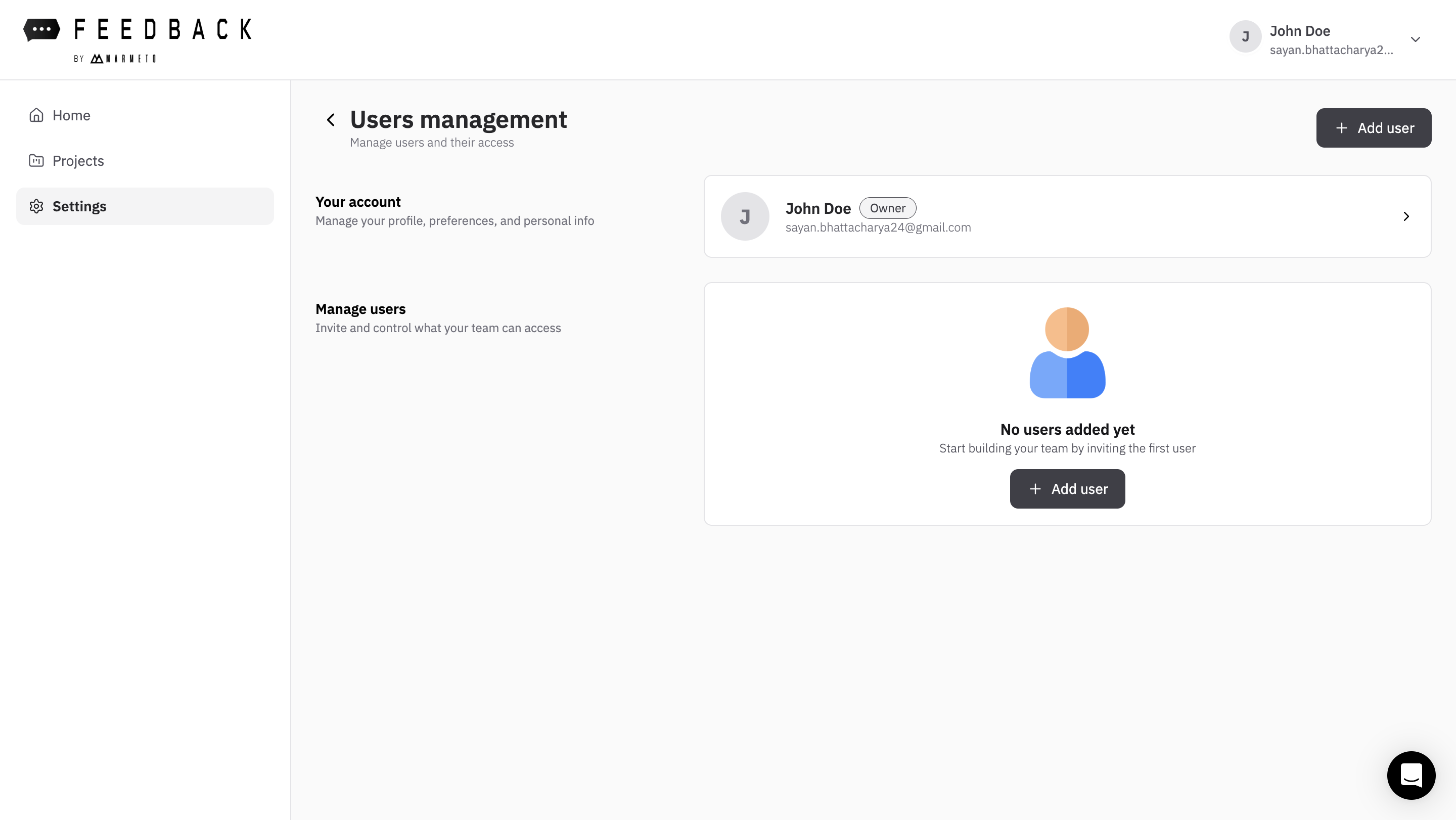Screen dimensions: 1456x820
Task: Click Add user in empty state card
Action: point(1067,488)
